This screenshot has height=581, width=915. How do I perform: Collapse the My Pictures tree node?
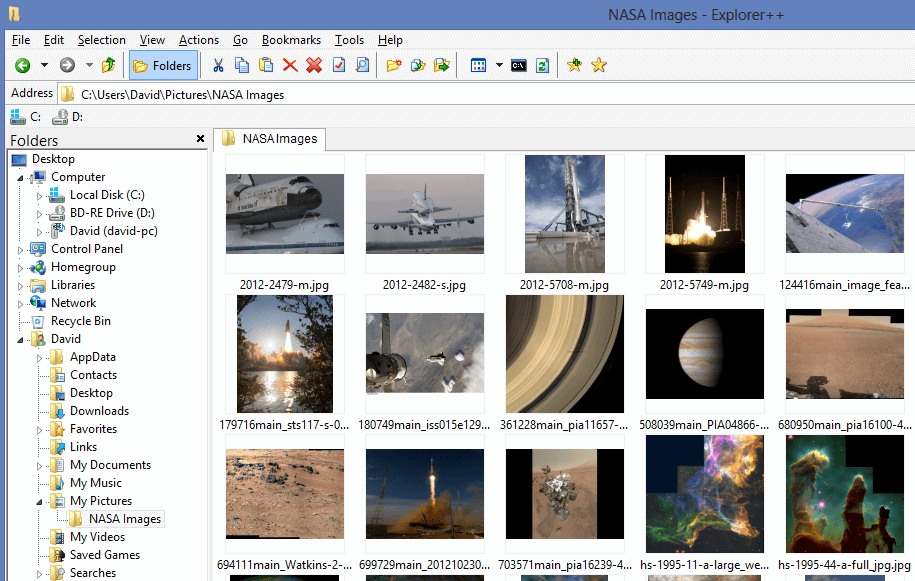(40, 502)
